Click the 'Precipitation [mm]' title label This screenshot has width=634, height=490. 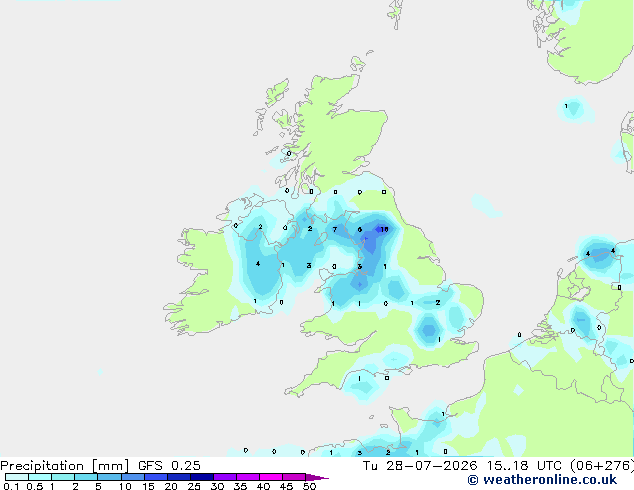point(65,466)
